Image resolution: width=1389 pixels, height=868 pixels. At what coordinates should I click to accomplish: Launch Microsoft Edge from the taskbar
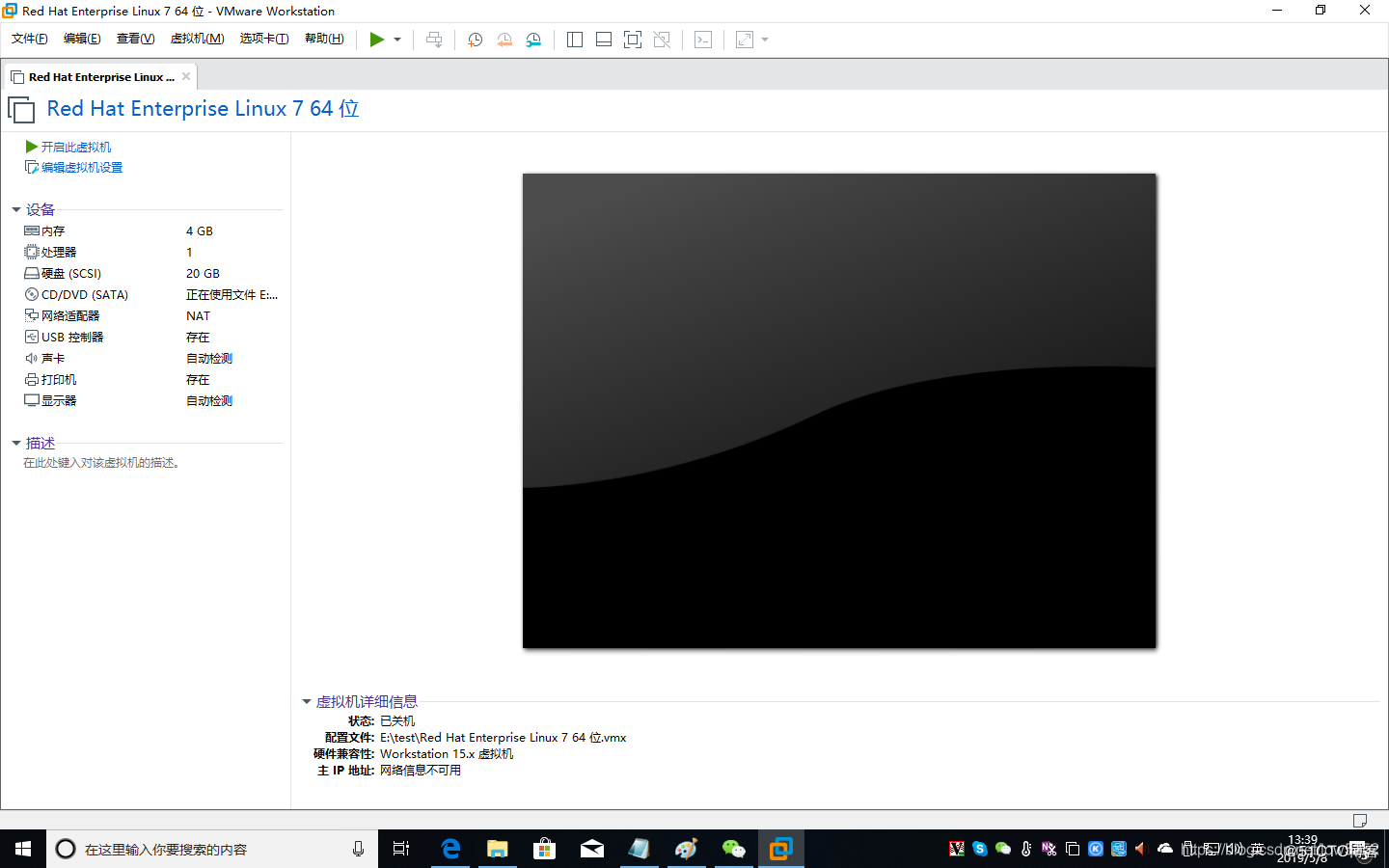pyautogui.click(x=449, y=849)
